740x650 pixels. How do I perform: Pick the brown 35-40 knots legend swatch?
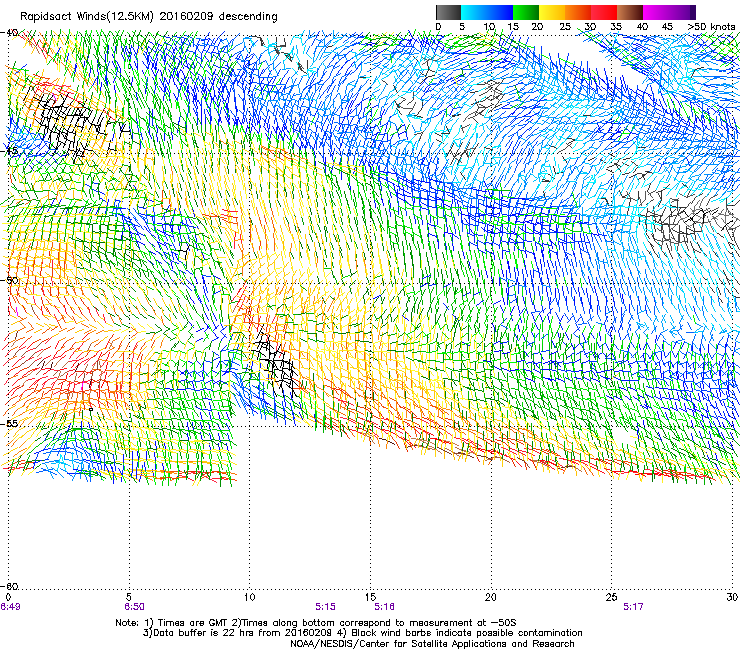[630, 12]
